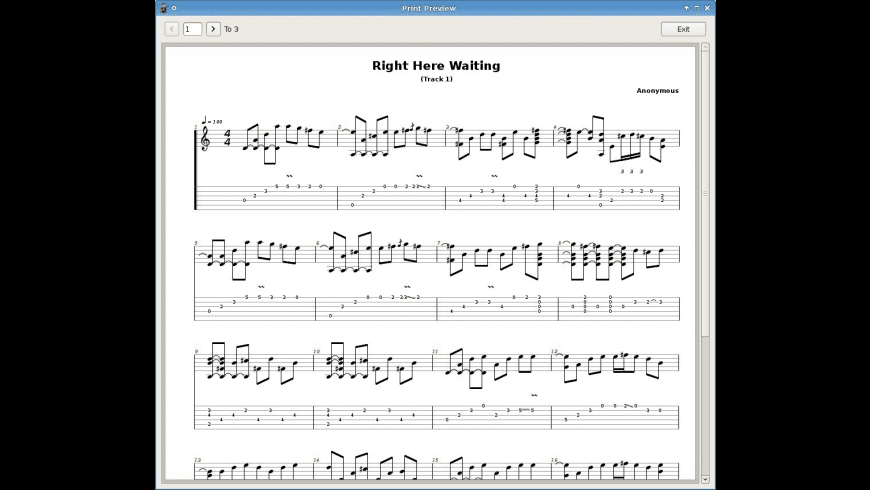Viewport: 870px width, 490px height.
Task: Minimize the Print Preview window
Action: [686, 8]
